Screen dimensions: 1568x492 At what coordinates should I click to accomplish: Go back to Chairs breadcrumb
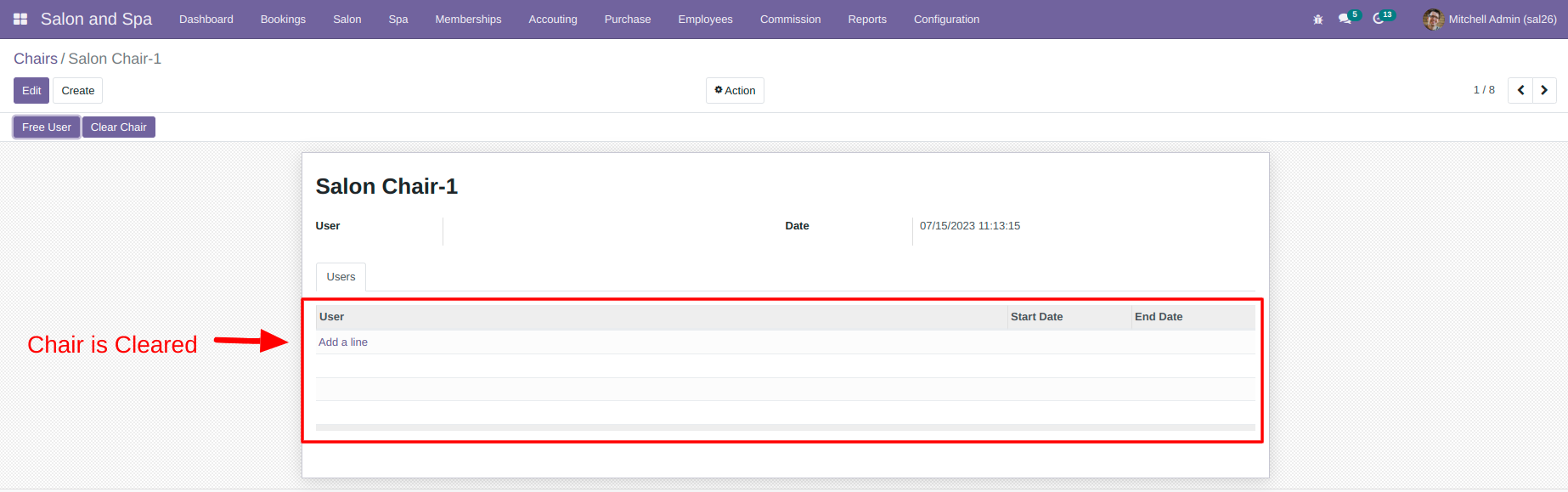point(36,59)
